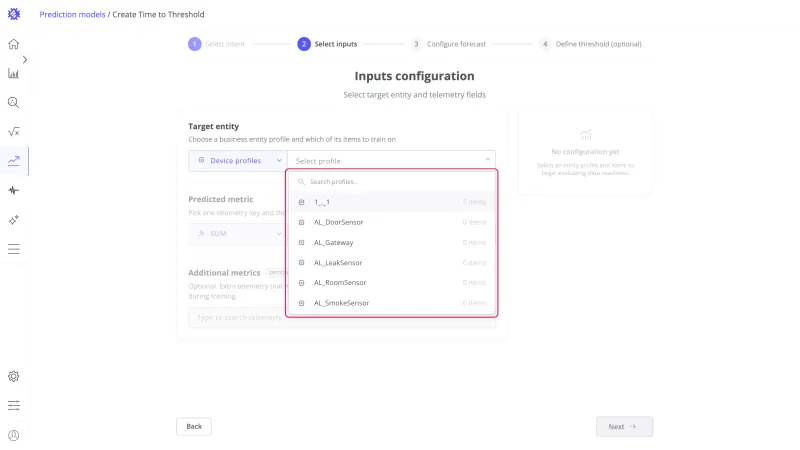
Task: Open the magnifier analysis icon
Action: pyautogui.click(x=14, y=103)
